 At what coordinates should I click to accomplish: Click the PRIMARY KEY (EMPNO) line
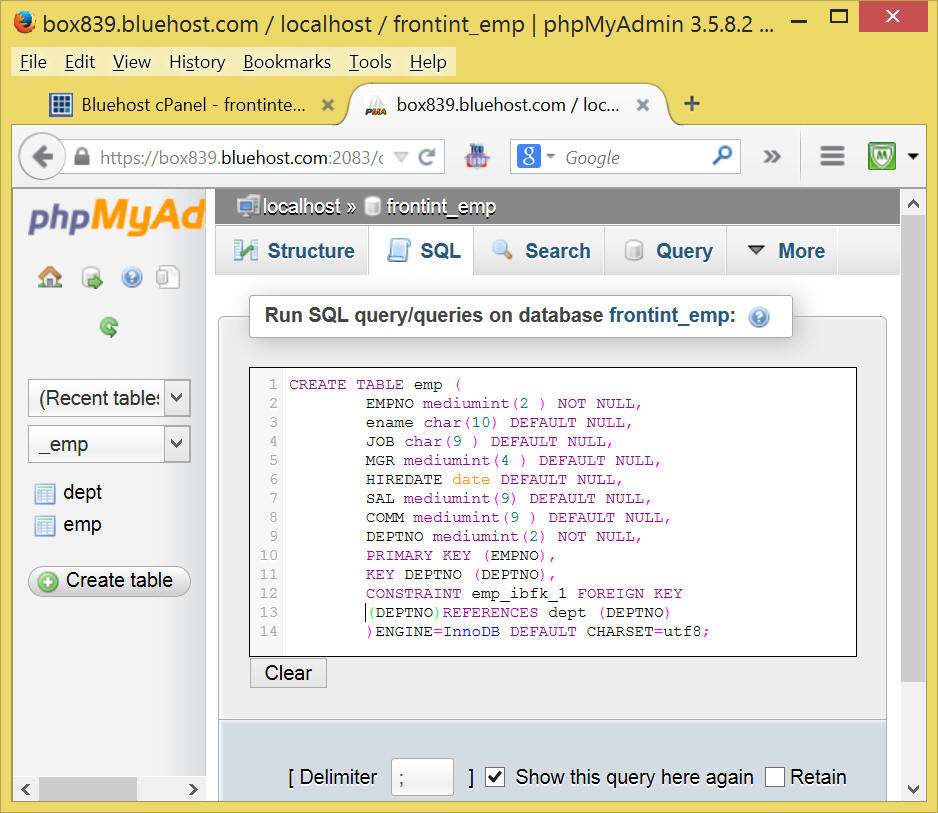coord(460,556)
